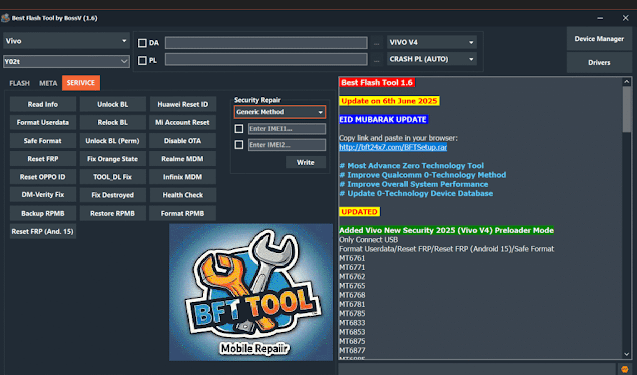This screenshot has width=637, height=375.
Task: Click the Unlock BL (Perm) button
Action: [x=113, y=141]
